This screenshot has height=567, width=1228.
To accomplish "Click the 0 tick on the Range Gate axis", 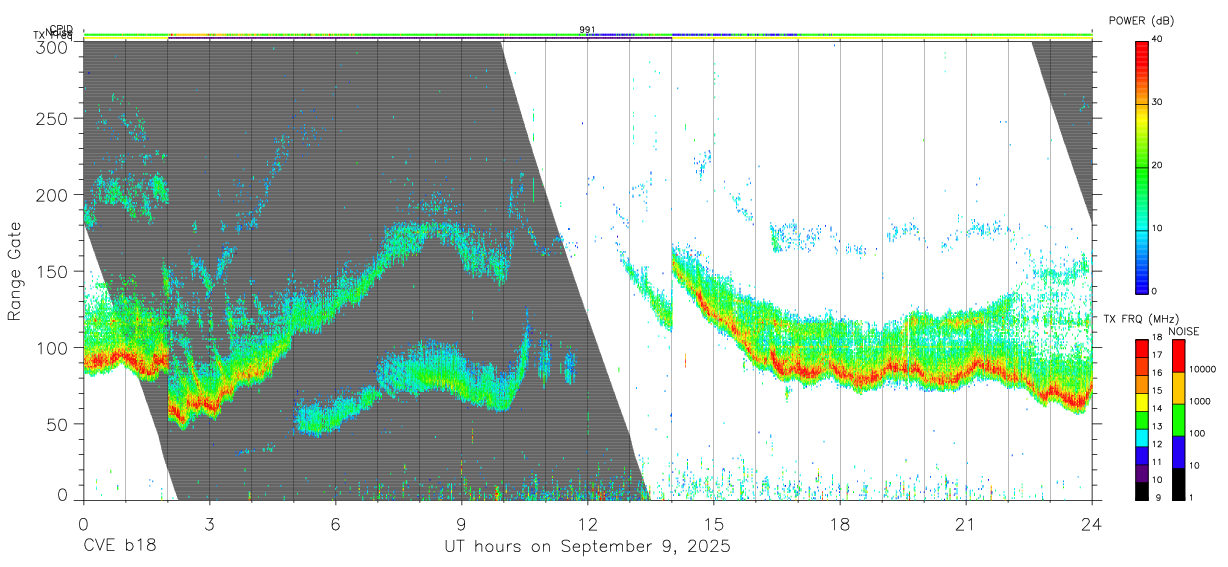I will [63, 494].
